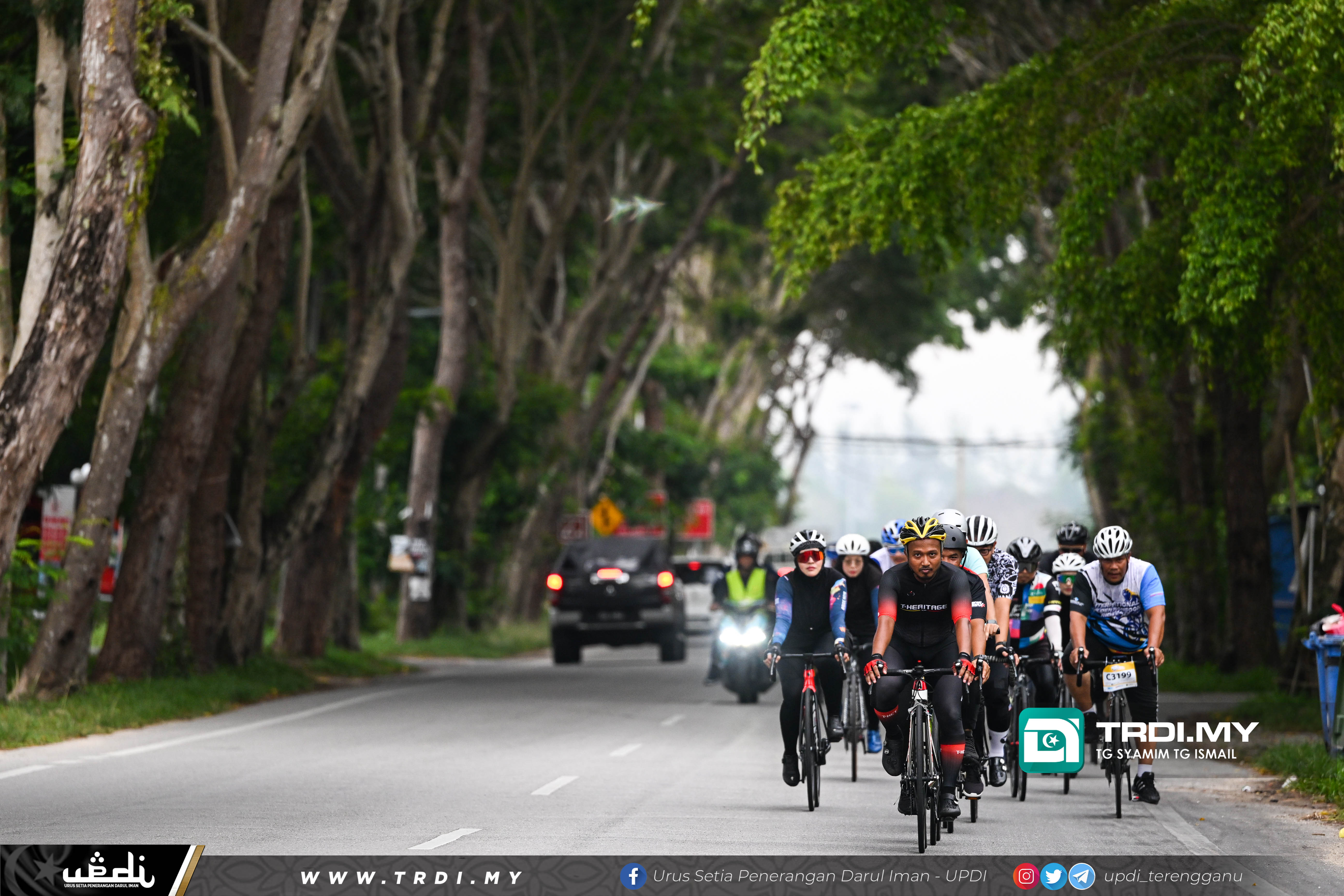Click the yellow diamond road sign
Viewport: 1344px width, 896px height.
click(x=606, y=516)
